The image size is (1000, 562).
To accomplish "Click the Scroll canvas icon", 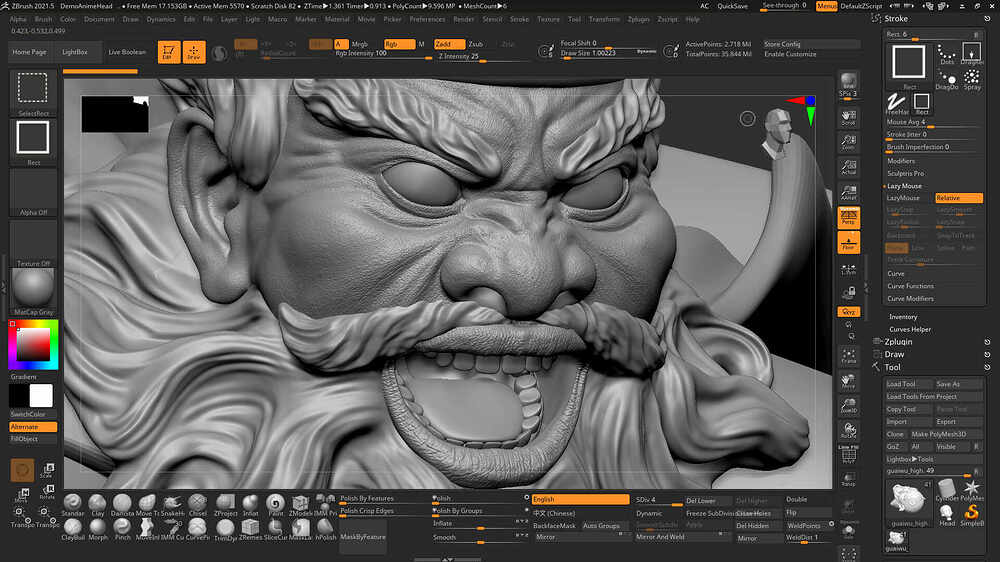I will [x=848, y=117].
